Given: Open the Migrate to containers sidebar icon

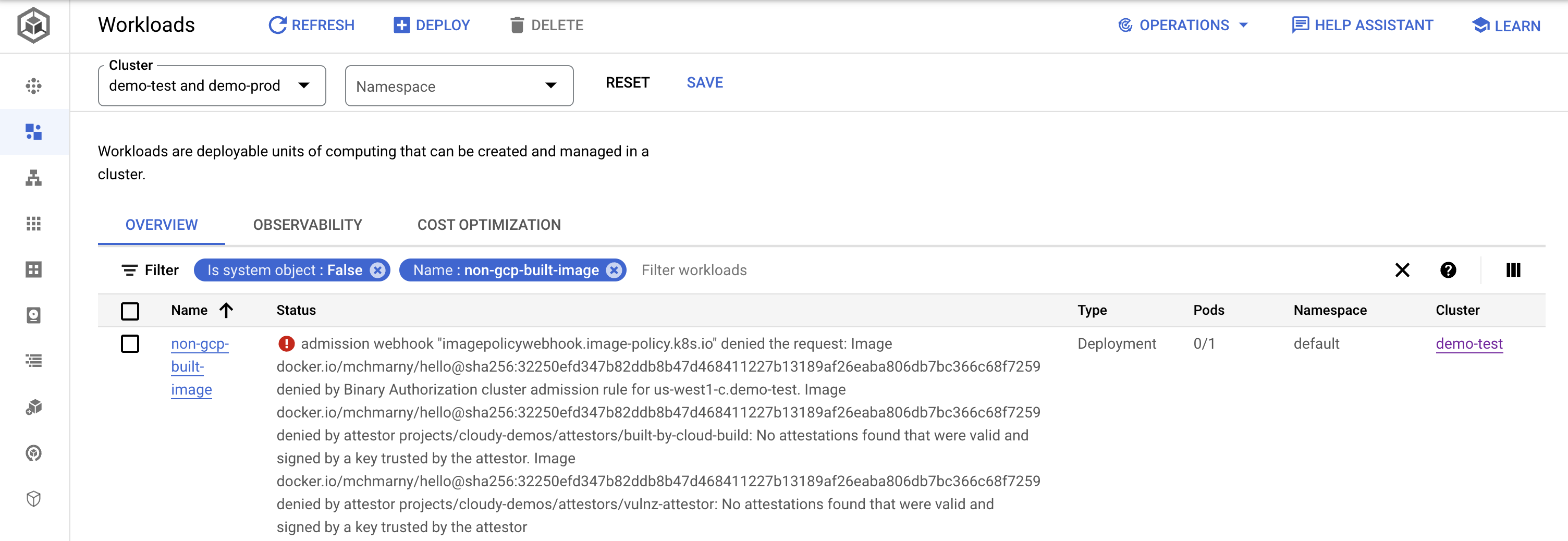Looking at the screenshot, I should click(33, 407).
